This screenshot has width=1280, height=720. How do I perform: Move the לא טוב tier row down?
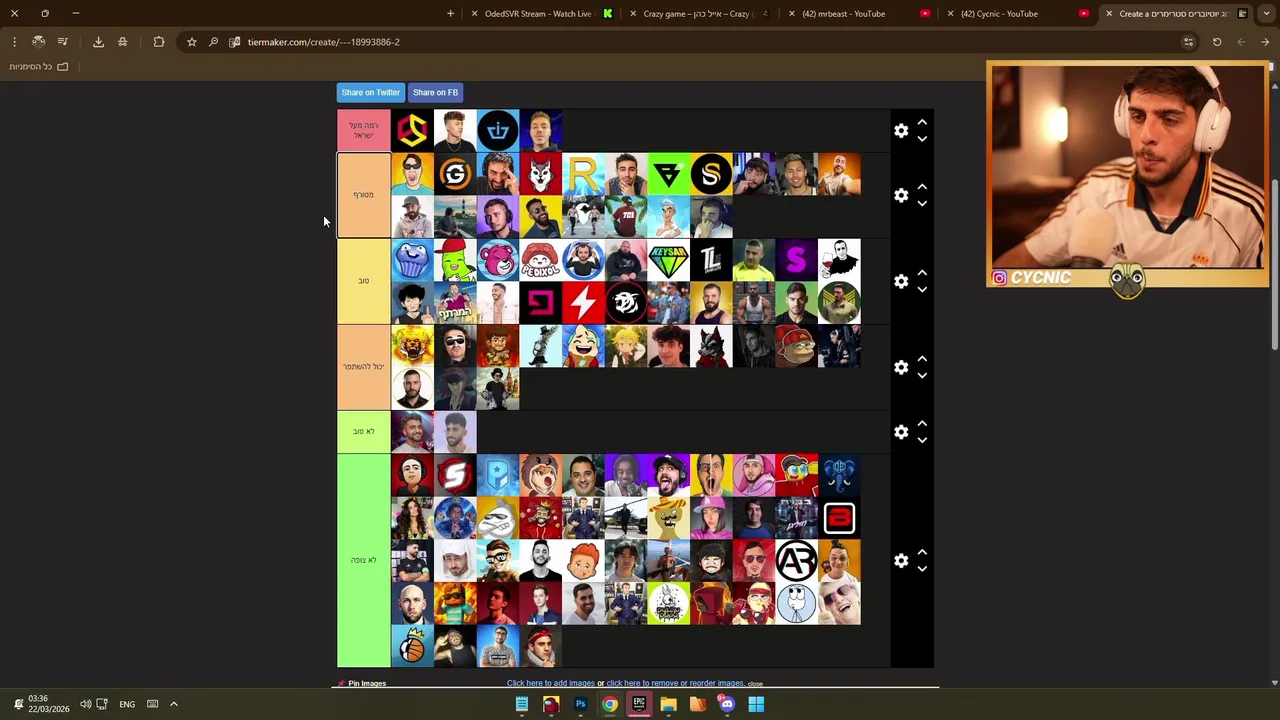pyautogui.click(x=922, y=440)
